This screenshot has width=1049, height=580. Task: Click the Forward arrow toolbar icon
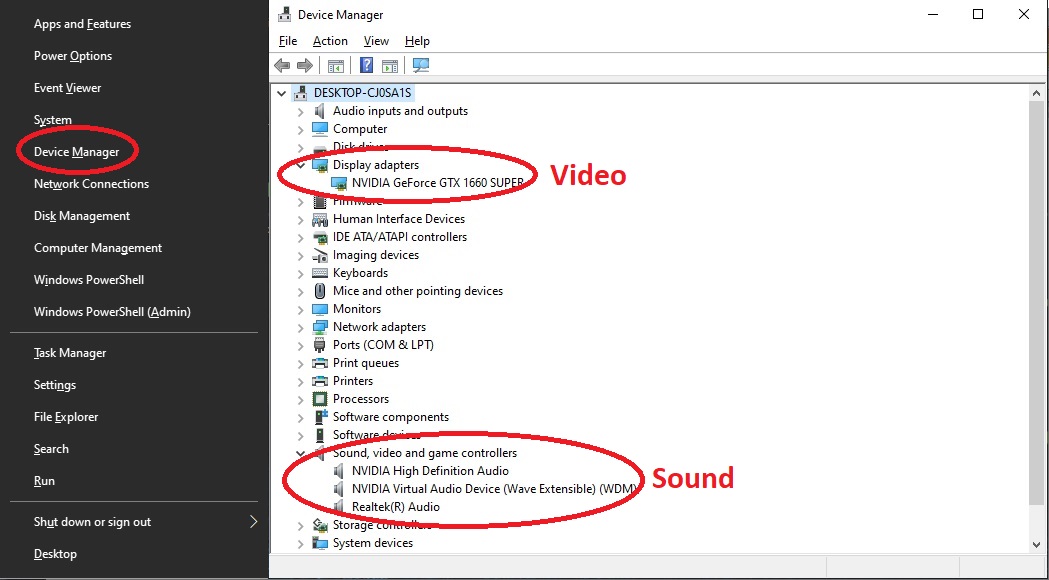(x=305, y=66)
